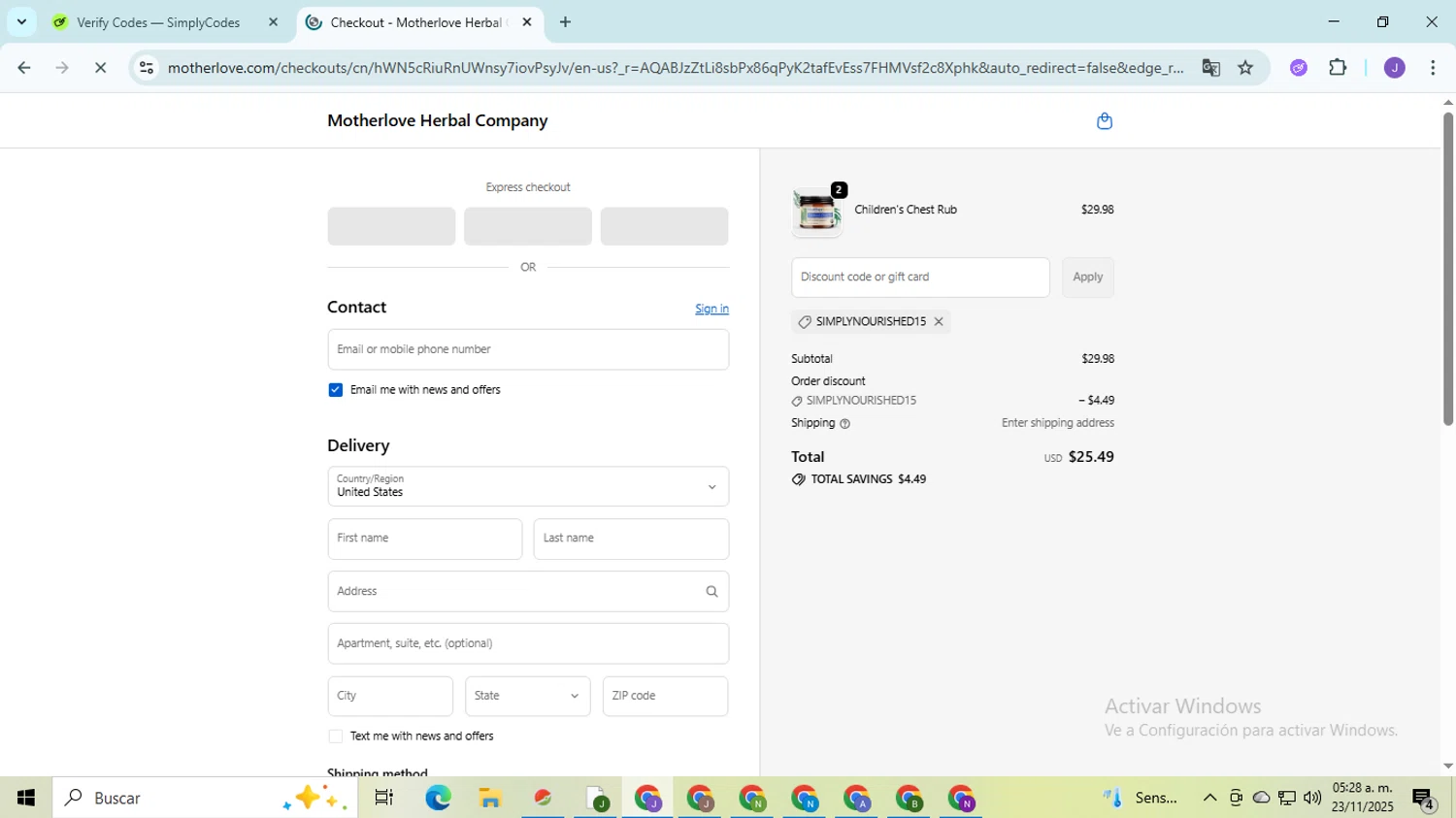Screen dimensions: 1456x818
Task: Click the address search magnifier icon
Action: [711, 591]
